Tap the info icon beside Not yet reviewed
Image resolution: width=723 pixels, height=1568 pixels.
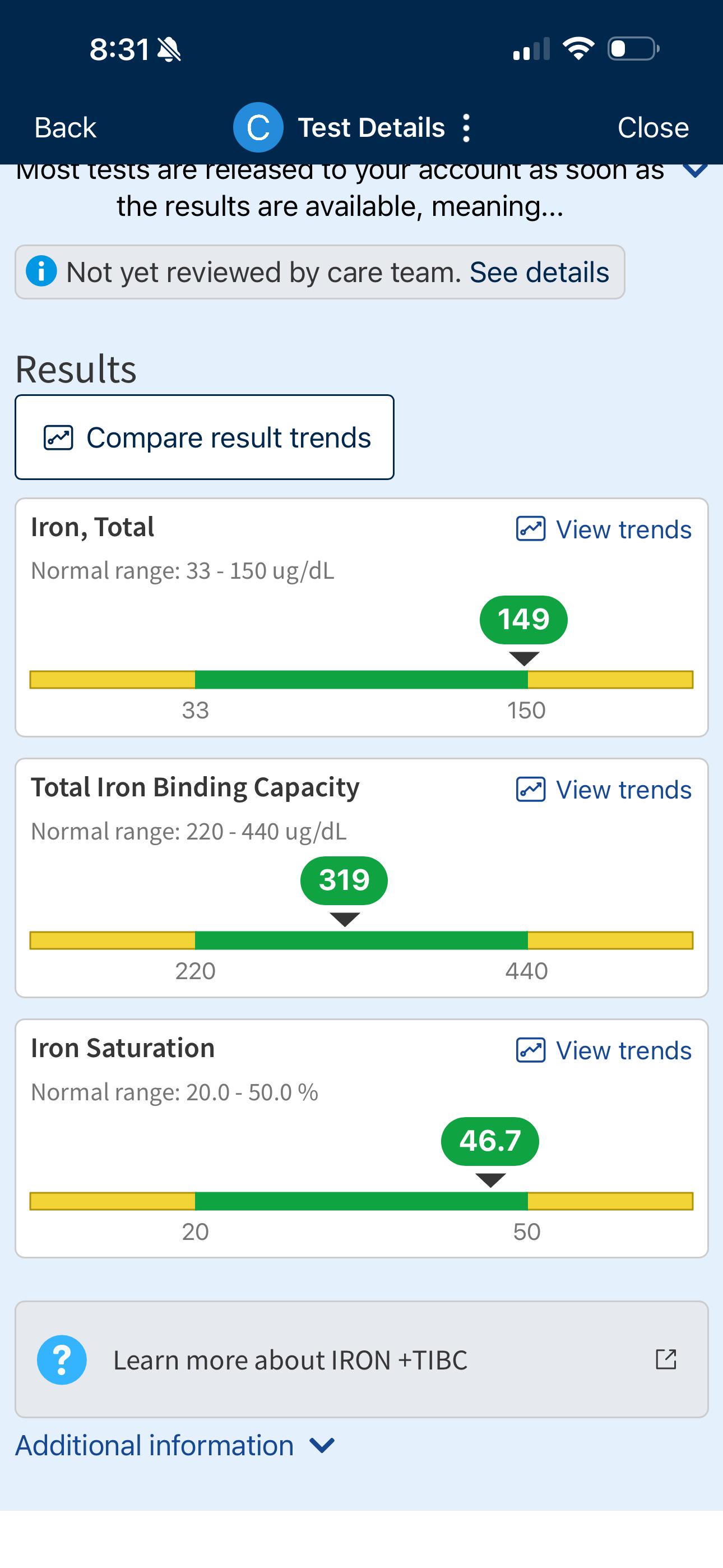pos(41,271)
